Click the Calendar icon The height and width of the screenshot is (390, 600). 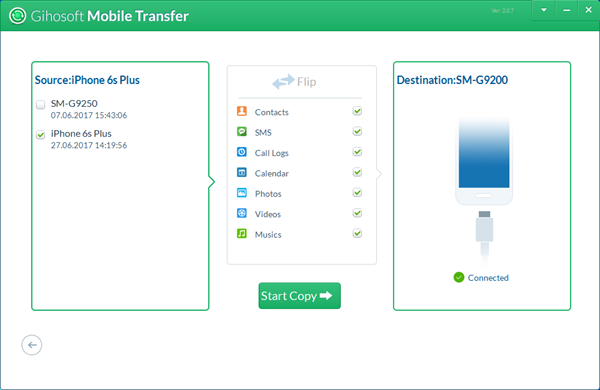(x=242, y=172)
